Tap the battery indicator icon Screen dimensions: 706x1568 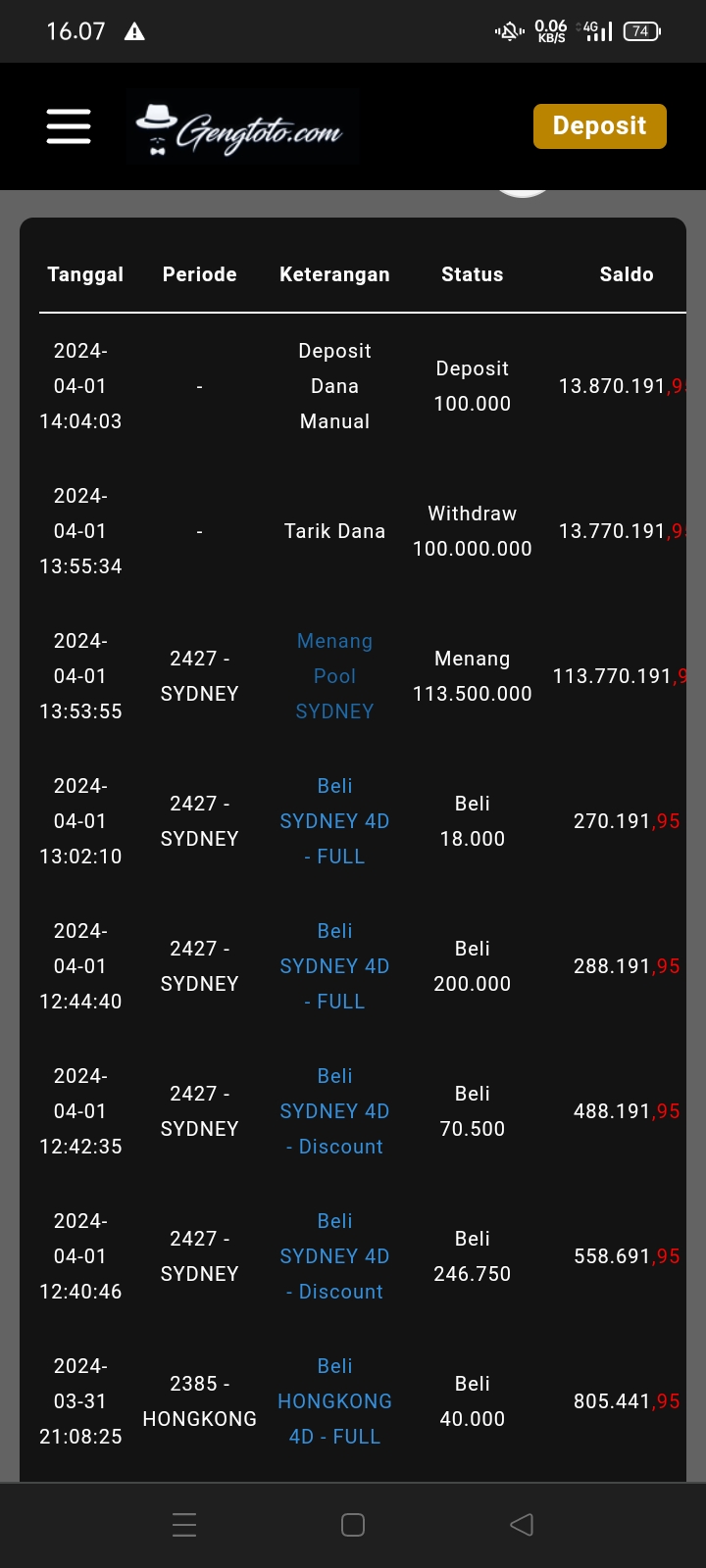(641, 31)
